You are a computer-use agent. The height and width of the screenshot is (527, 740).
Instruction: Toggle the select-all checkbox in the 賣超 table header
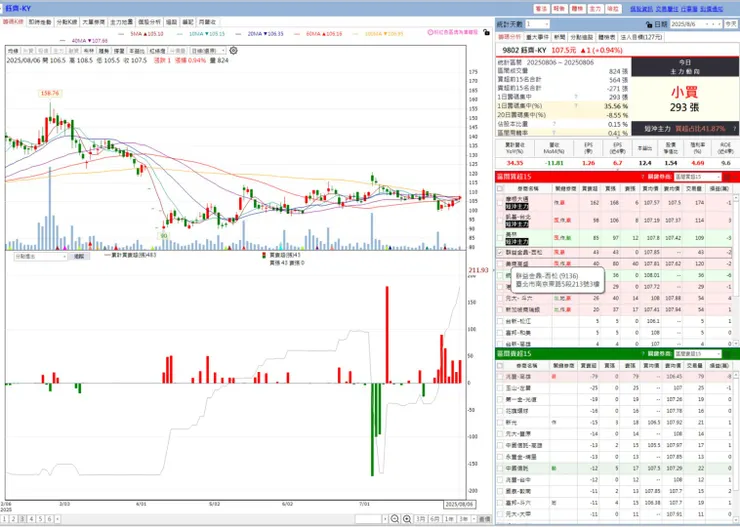coord(500,366)
